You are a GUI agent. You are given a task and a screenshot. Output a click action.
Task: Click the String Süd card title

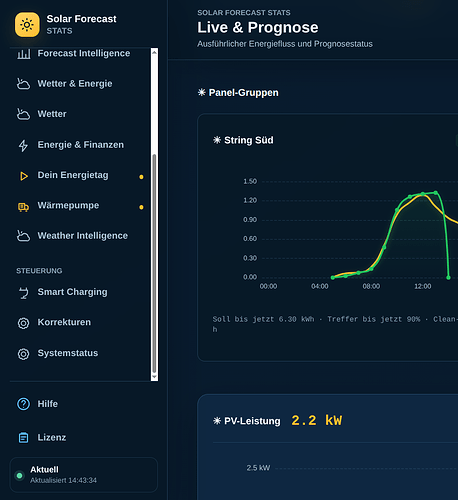(249, 140)
